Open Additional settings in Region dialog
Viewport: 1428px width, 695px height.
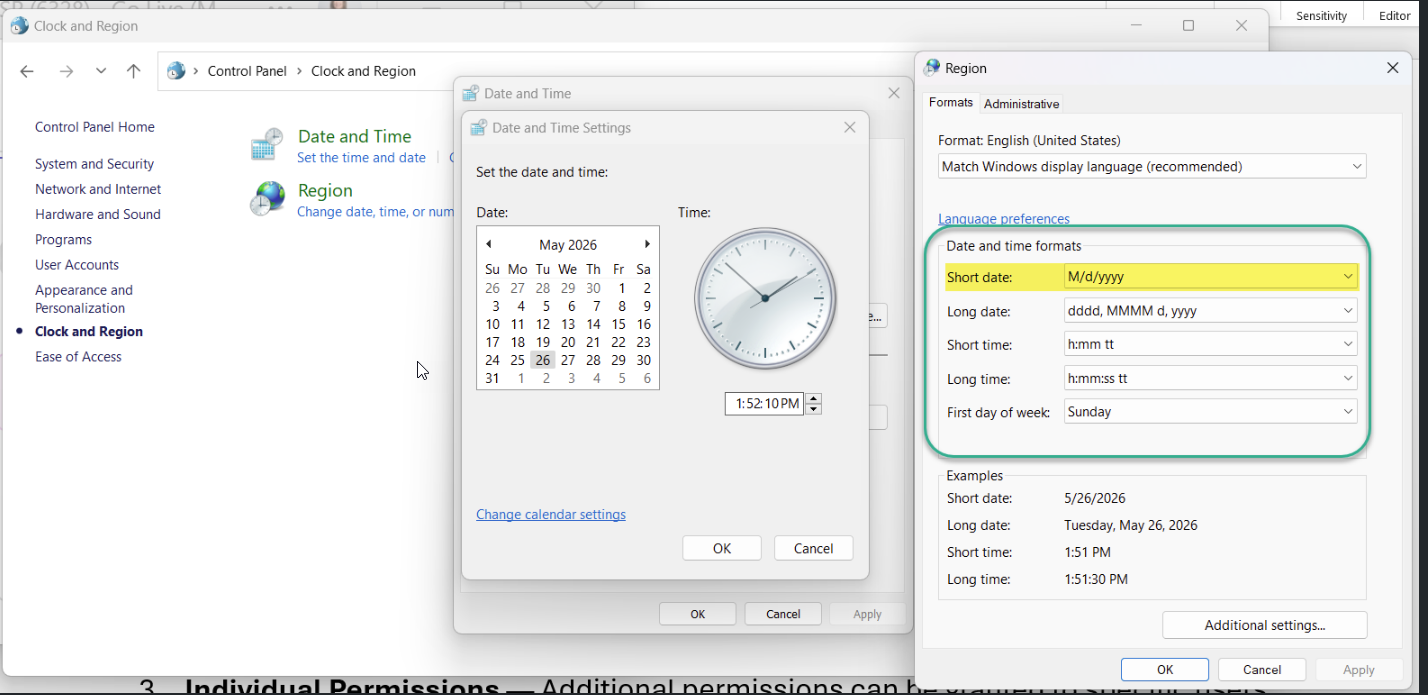coord(1264,625)
